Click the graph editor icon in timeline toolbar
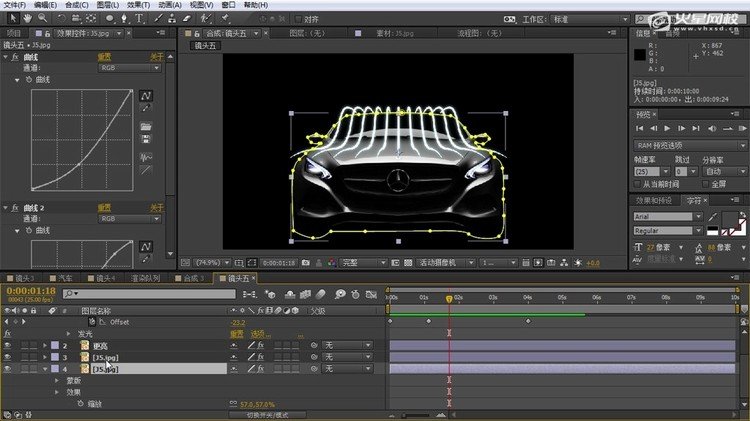This screenshot has height=421, width=750. (371, 294)
